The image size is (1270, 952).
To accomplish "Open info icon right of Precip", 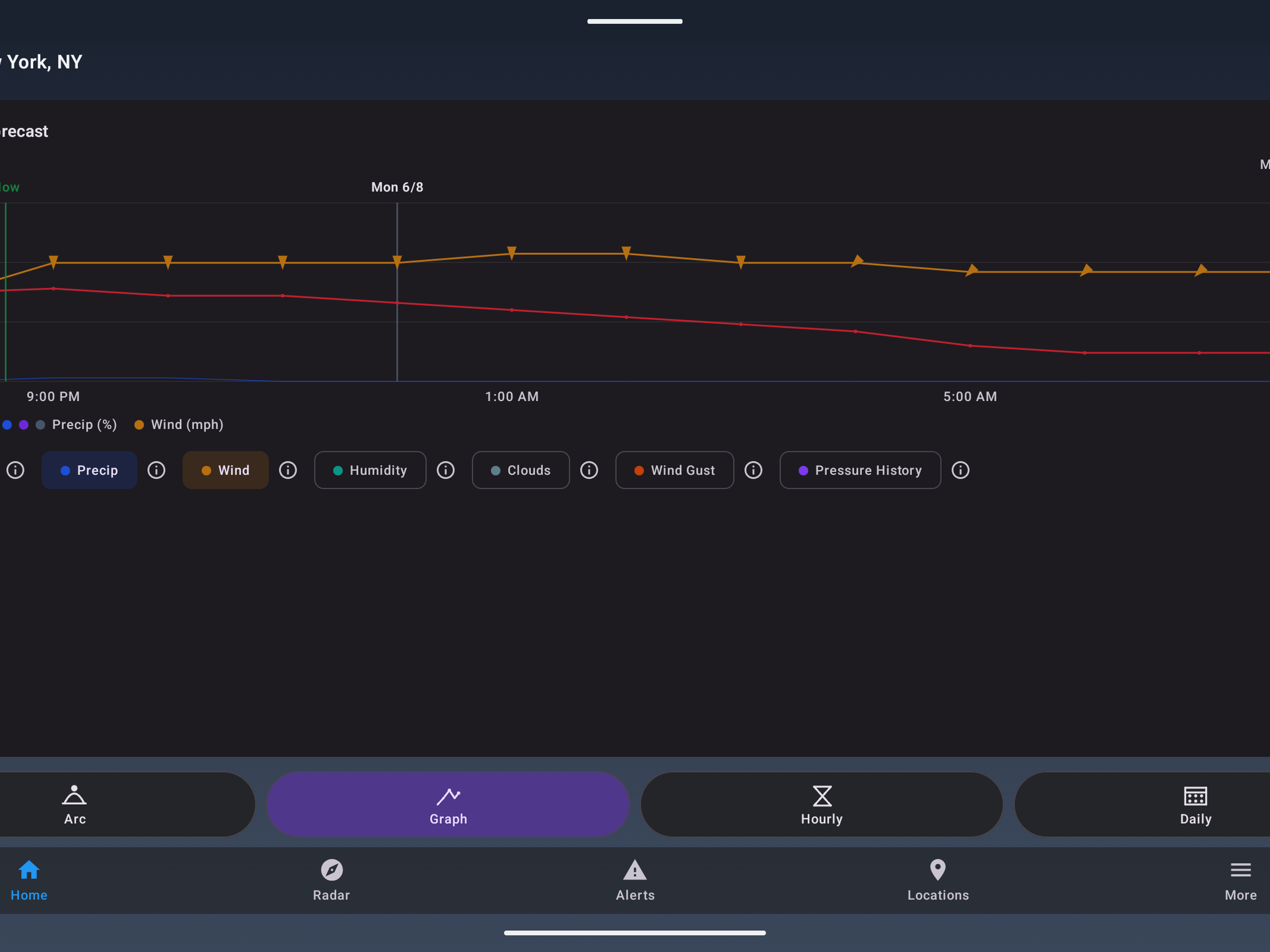I will pyautogui.click(x=156, y=470).
